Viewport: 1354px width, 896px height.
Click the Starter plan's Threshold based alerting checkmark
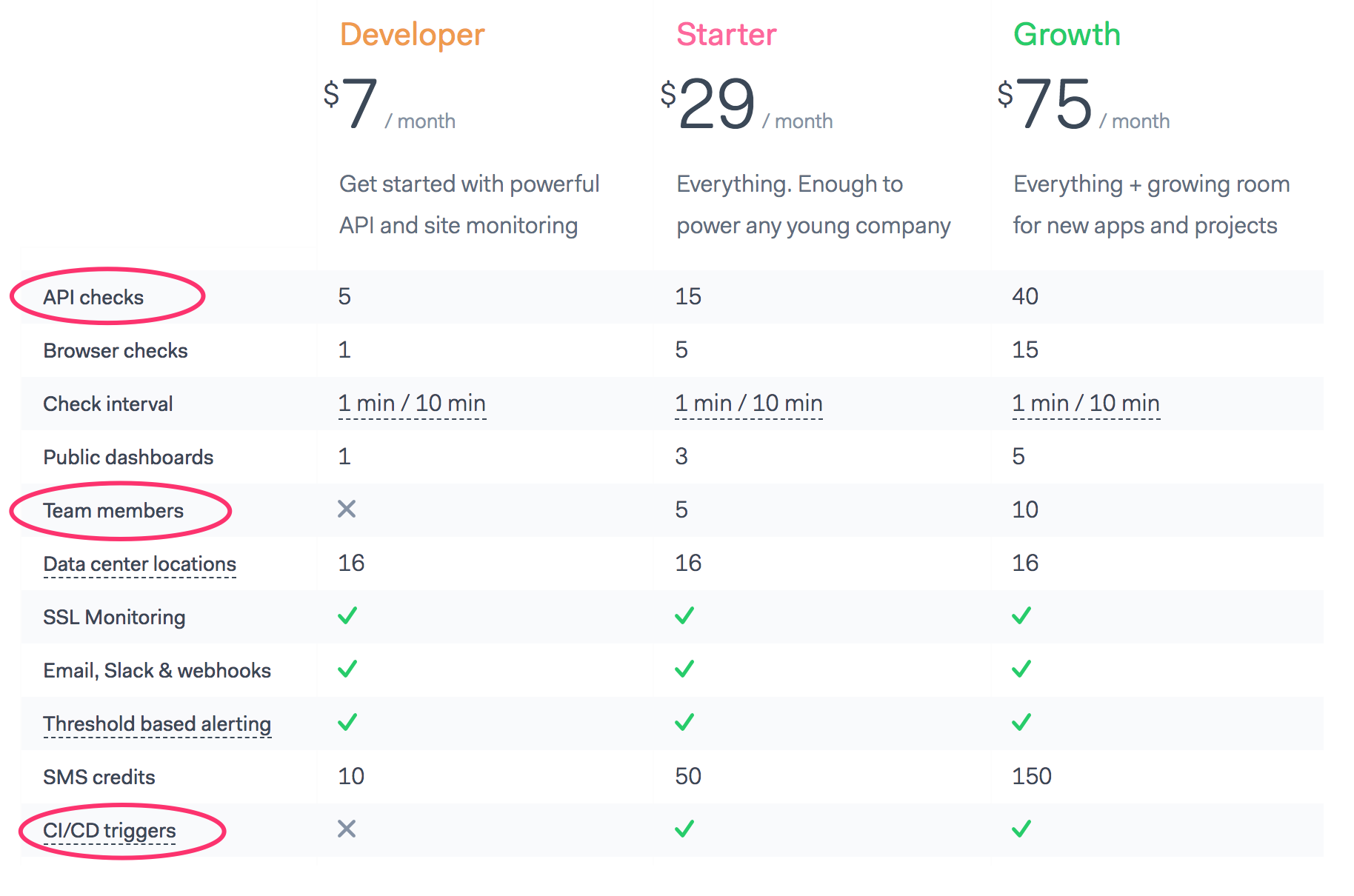click(x=684, y=722)
